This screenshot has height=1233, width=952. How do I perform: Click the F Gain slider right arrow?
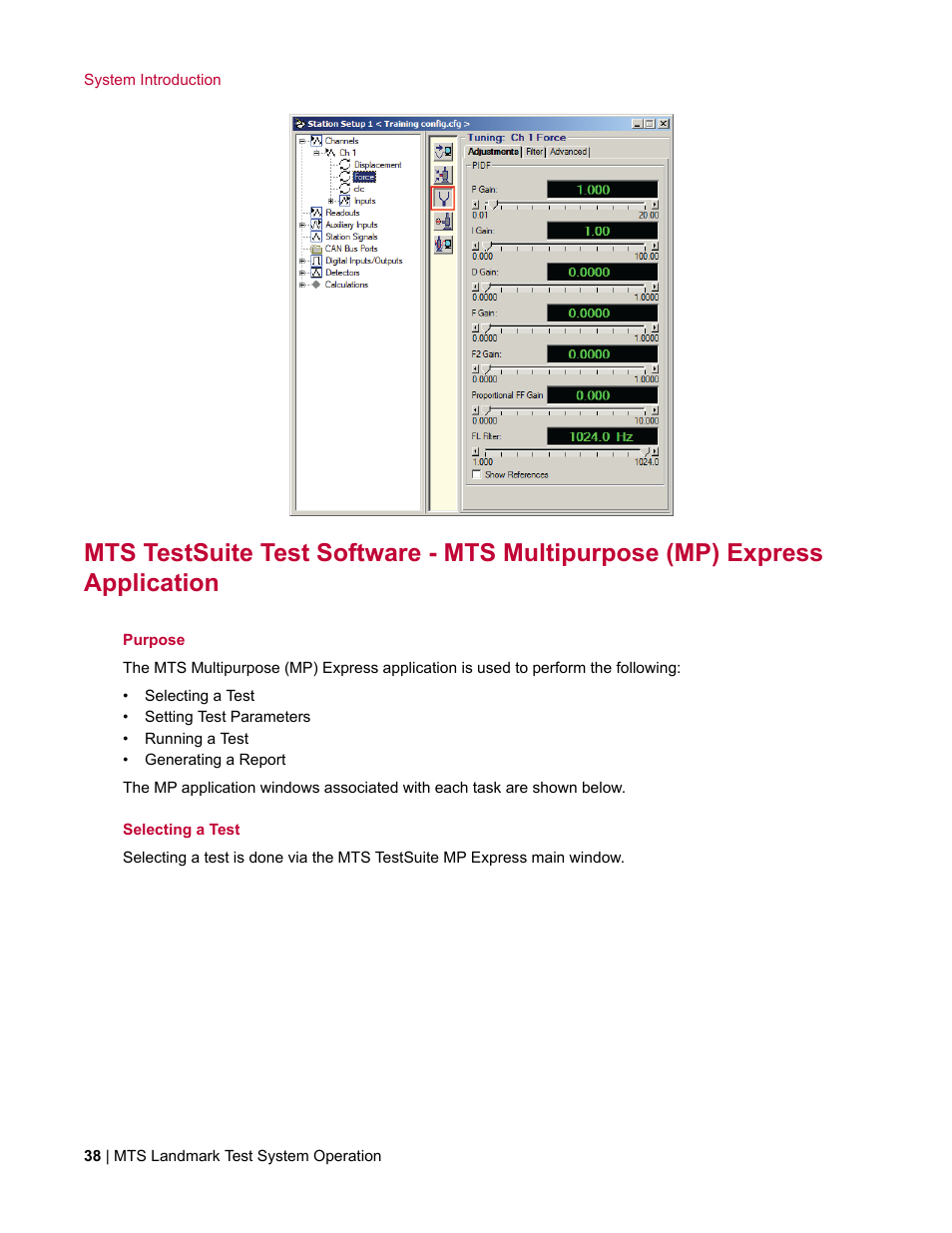pos(655,328)
